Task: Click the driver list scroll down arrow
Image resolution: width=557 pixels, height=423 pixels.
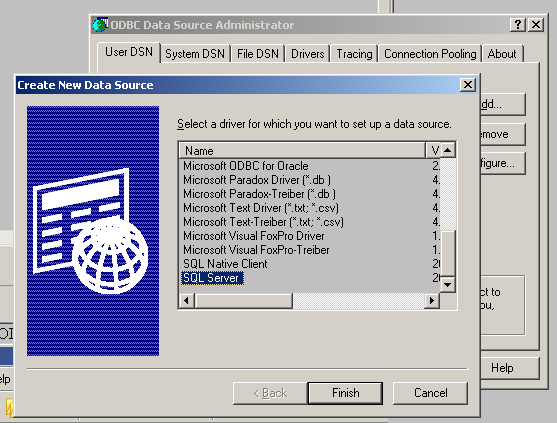Action: click(x=448, y=284)
